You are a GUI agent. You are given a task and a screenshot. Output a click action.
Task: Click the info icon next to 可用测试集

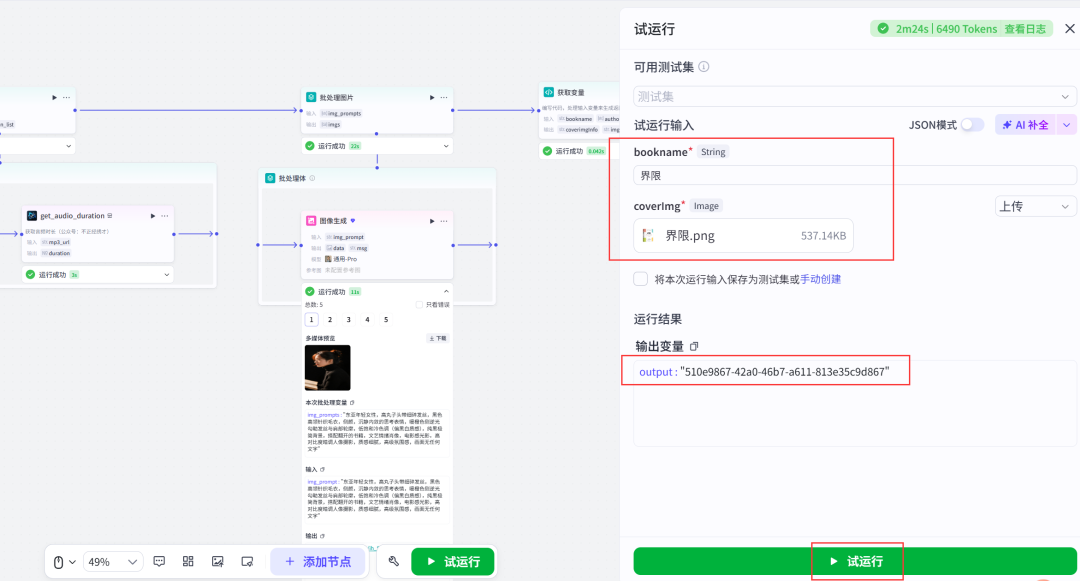pyautogui.click(x=704, y=67)
